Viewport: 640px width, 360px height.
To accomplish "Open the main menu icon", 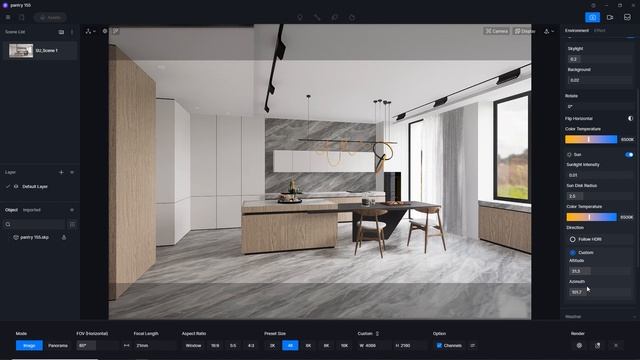I will tap(8, 18).
